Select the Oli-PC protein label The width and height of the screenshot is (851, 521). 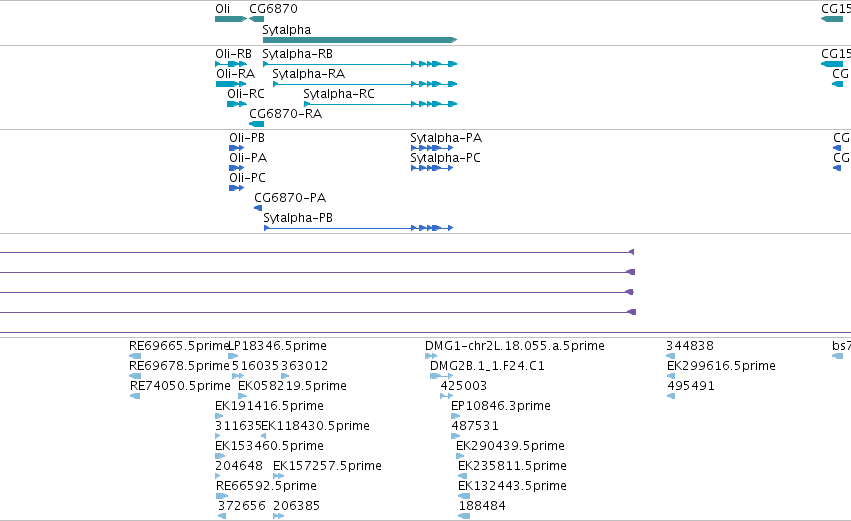point(247,178)
